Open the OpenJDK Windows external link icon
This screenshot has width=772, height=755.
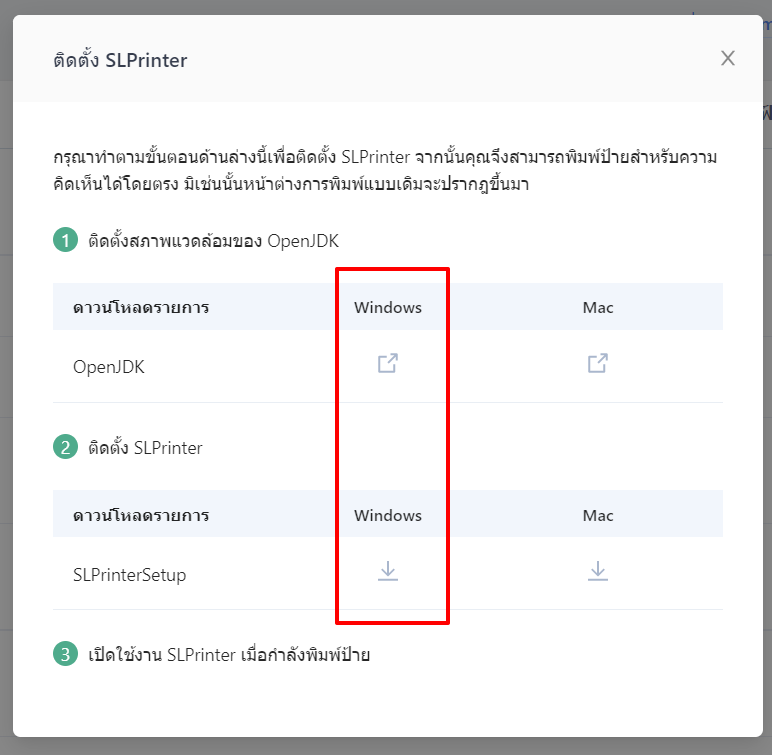click(x=387, y=363)
